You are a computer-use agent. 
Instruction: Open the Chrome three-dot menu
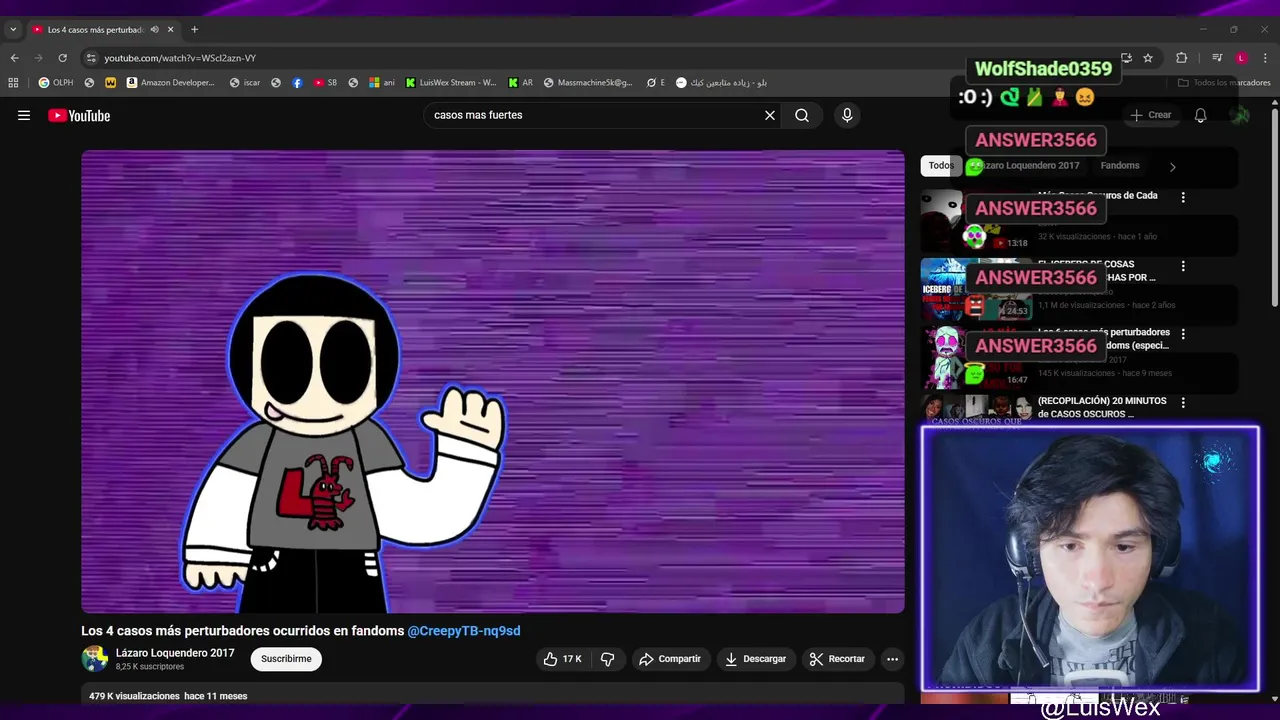point(1265,58)
